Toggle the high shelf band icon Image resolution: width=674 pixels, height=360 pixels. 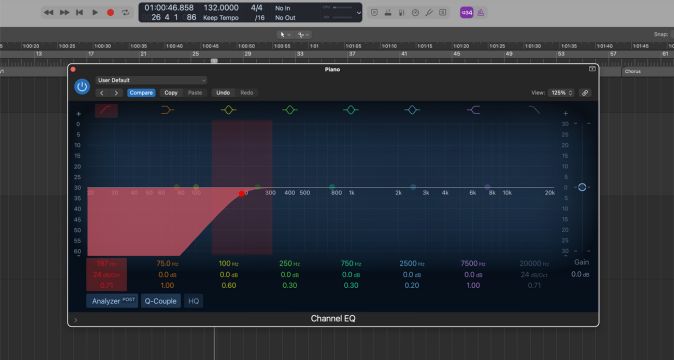click(473, 110)
